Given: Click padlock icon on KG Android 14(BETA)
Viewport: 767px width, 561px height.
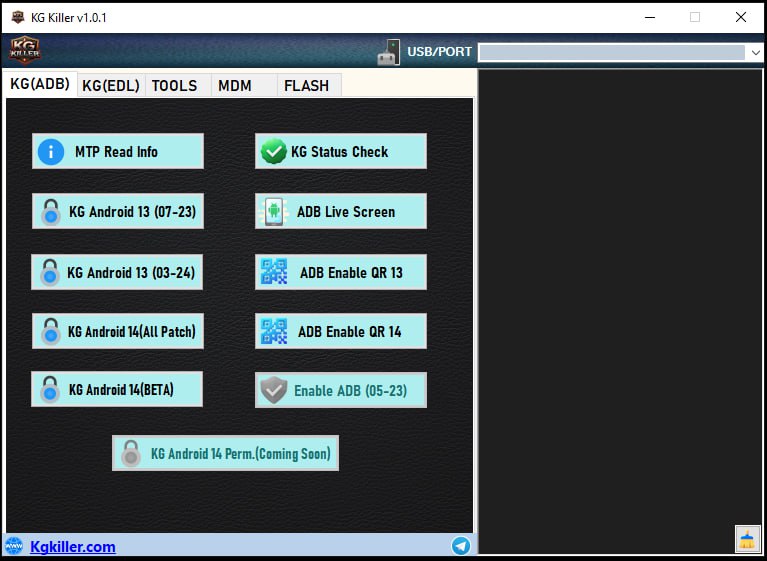Looking at the screenshot, I should point(50,389).
